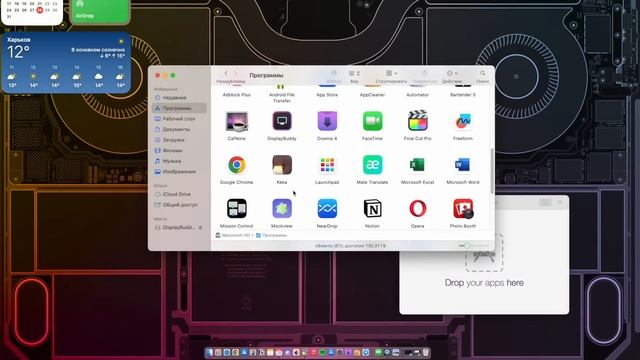The height and width of the screenshot is (360, 640).
Task: Click the AirDrop toolbar icon
Action: 334,73
